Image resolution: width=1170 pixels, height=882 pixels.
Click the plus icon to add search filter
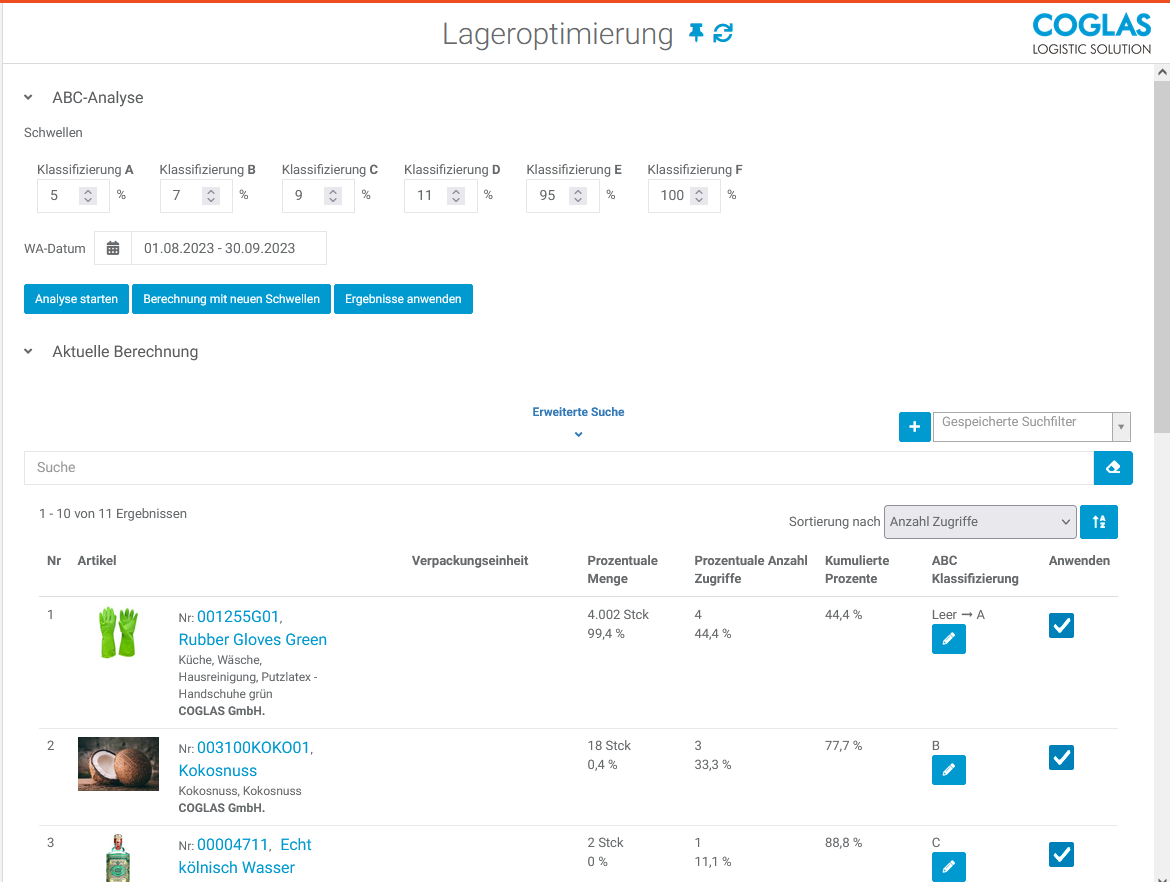914,427
